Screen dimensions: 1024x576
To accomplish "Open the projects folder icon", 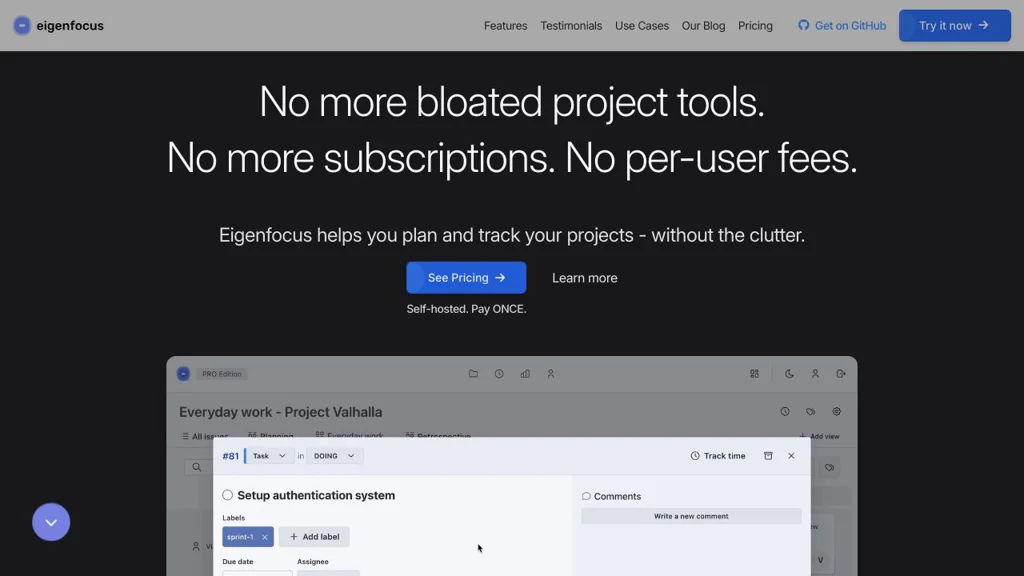I will (473, 374).
